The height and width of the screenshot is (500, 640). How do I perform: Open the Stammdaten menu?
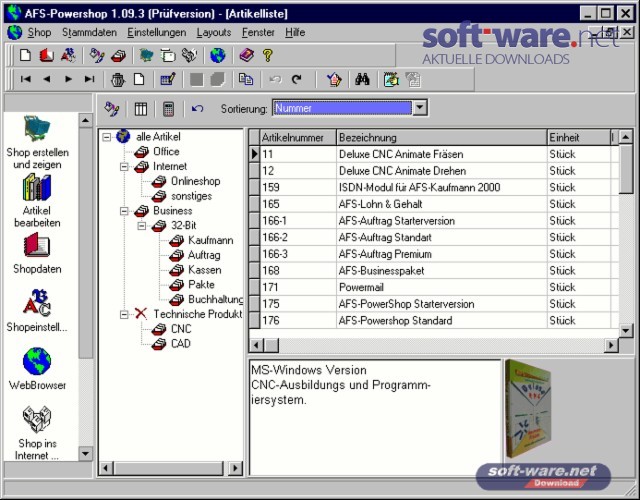[89, 32]
